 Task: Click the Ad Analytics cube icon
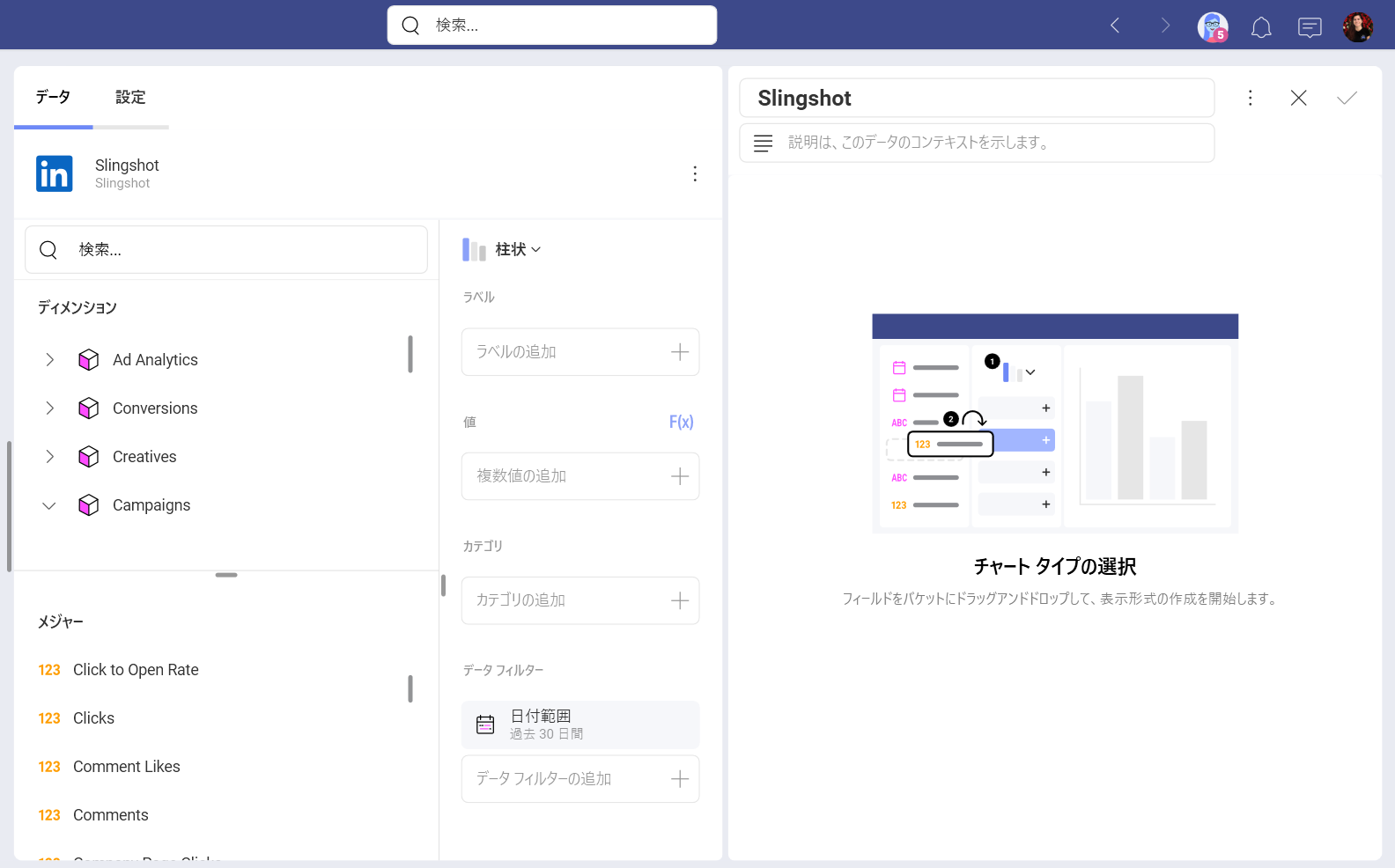89,360
